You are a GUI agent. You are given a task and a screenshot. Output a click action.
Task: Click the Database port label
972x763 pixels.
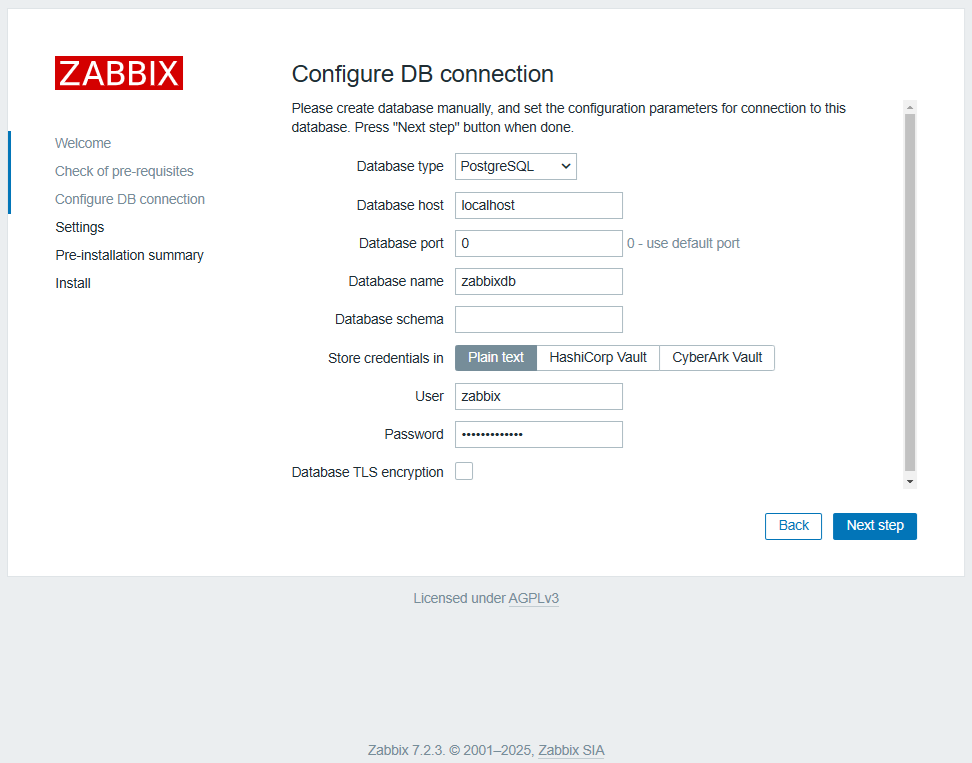pos(401,244)
